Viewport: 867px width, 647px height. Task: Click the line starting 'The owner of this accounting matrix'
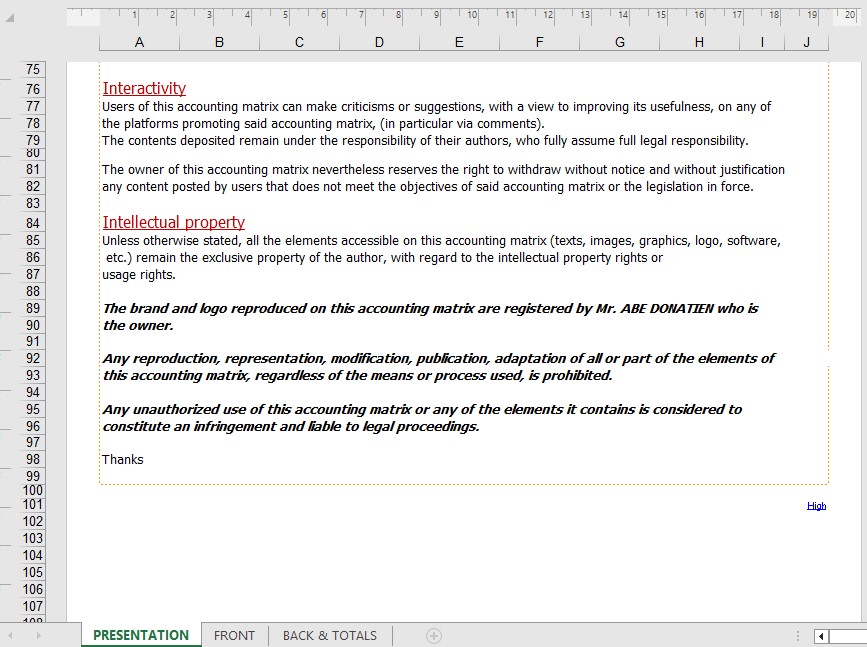pyautogui.click(x=443, y=170)
